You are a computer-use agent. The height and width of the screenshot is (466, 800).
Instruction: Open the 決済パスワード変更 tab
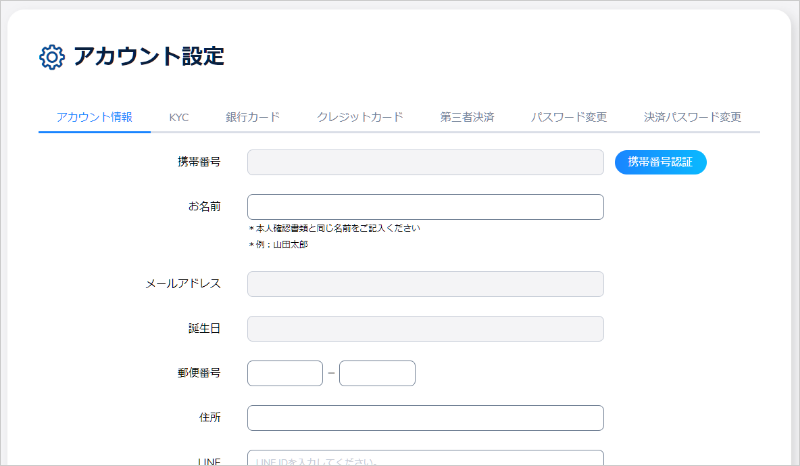point(693,117)
